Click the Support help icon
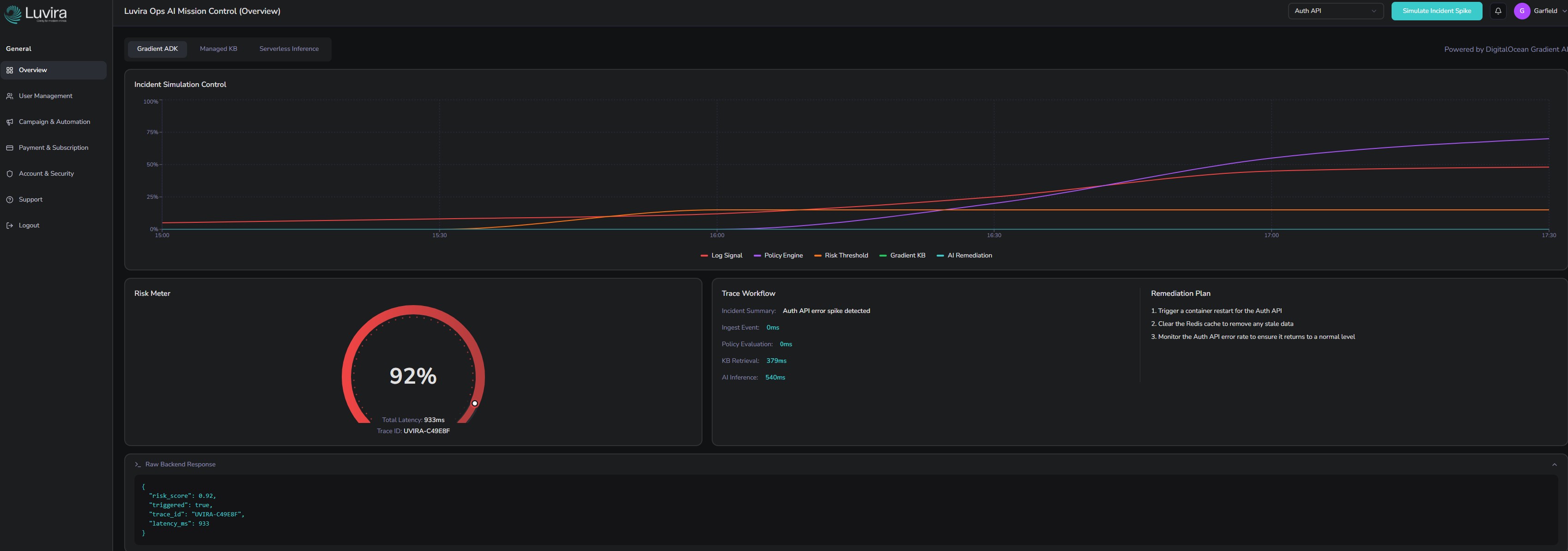Screen dimensions: 1568x551 pyautogui.click(x=10, y=200)
